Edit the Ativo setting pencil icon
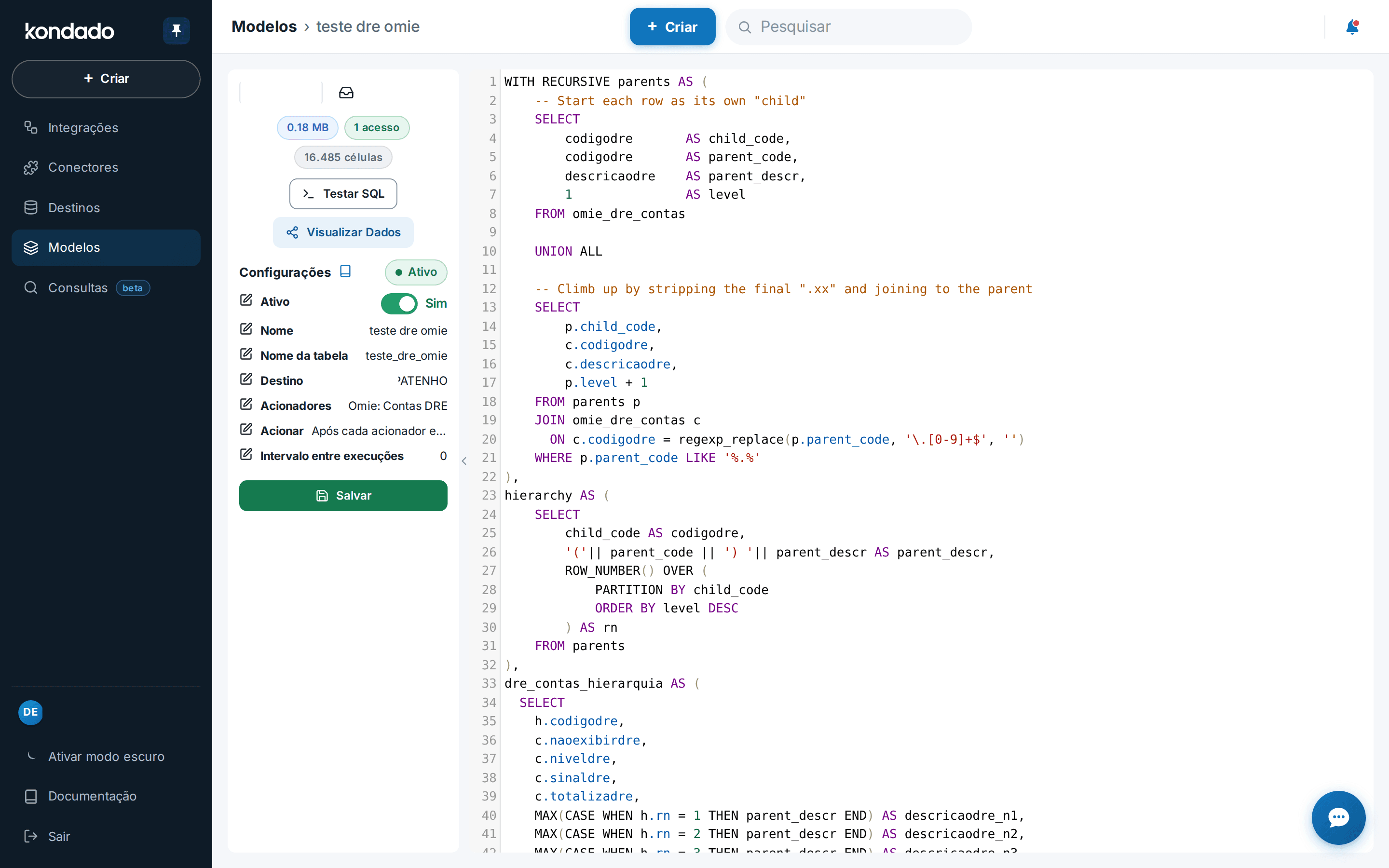The width and height of the screenshot is (1389, 868). click(x=246, y=300)
